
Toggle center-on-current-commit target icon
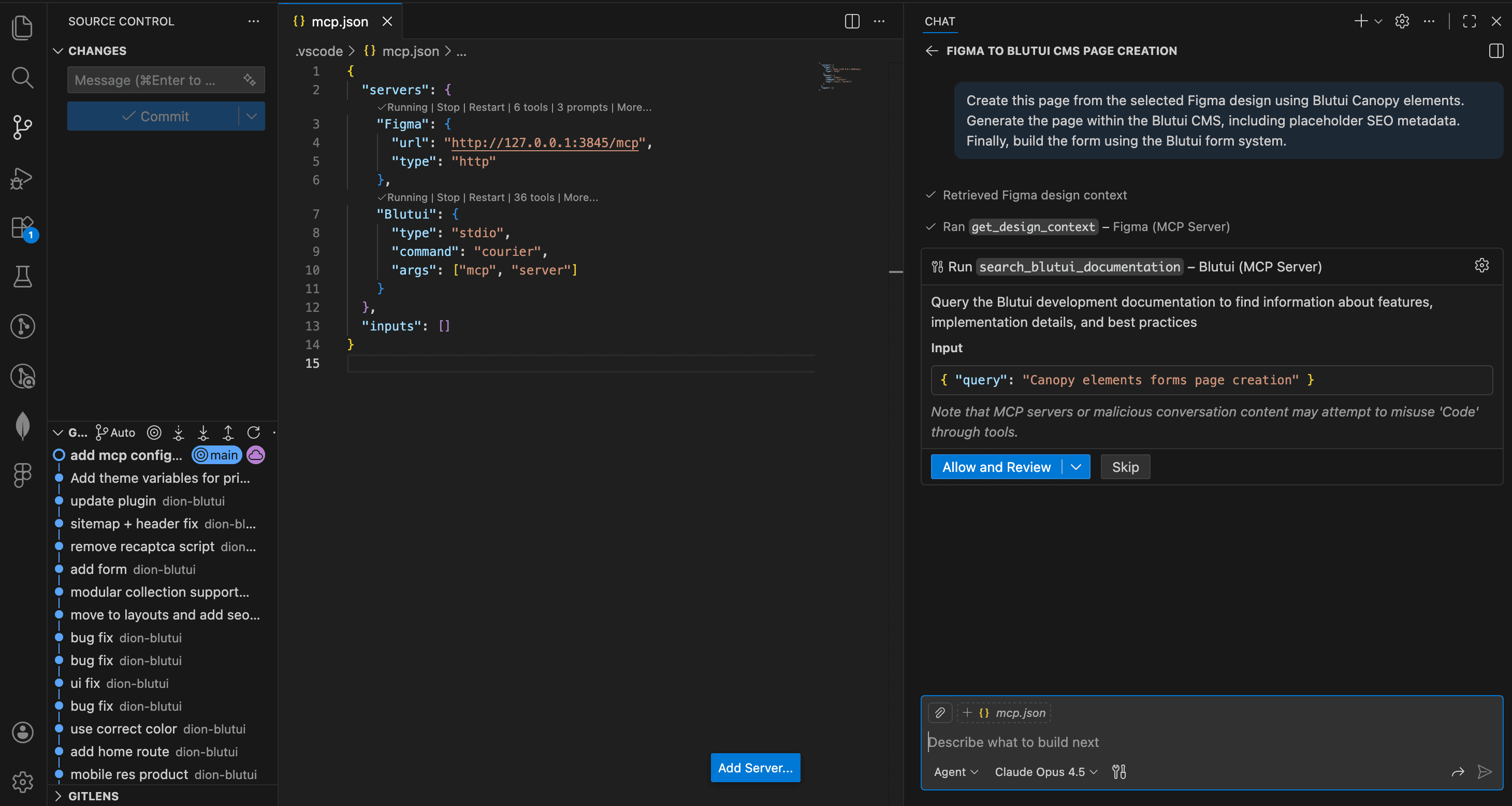[154, 433]
